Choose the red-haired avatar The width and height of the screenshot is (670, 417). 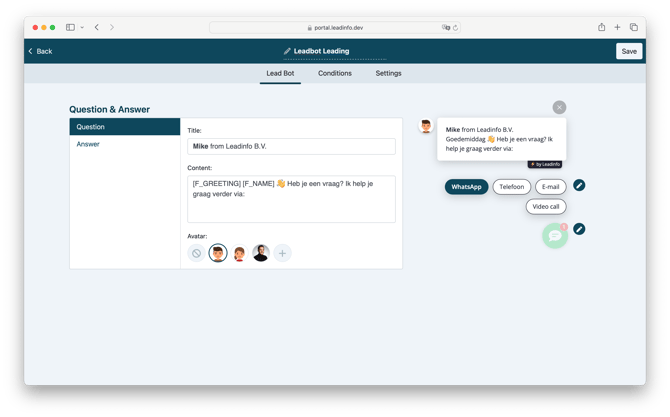(239, 254)
